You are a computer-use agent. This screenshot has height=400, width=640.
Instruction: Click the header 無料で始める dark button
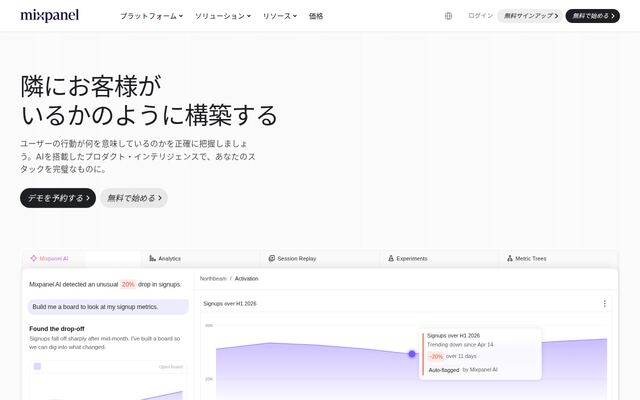click(x=593, y=16)
